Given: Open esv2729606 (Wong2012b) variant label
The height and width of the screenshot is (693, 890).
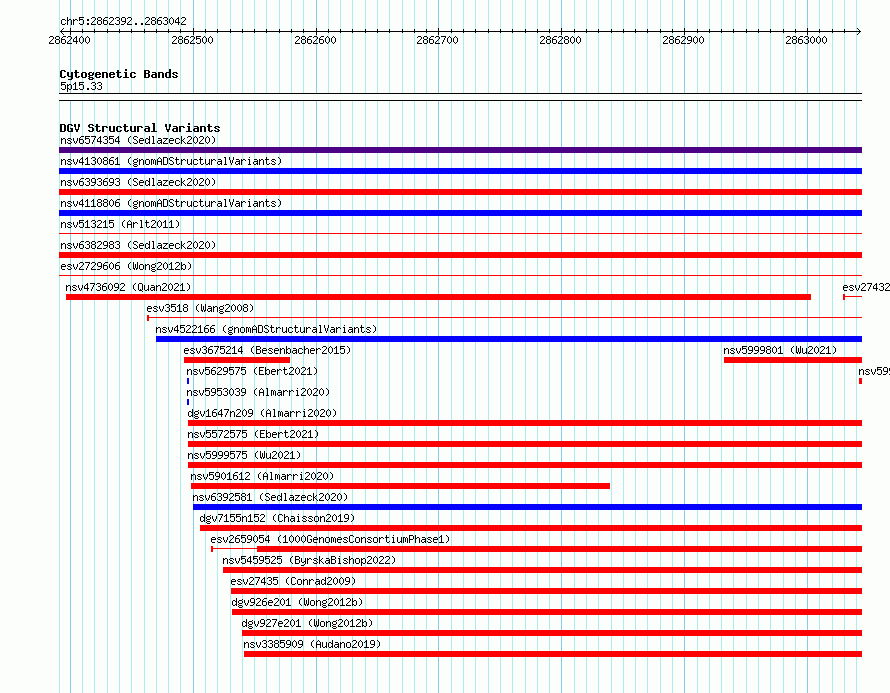Looking at the screenshot, I should [126, 266].
